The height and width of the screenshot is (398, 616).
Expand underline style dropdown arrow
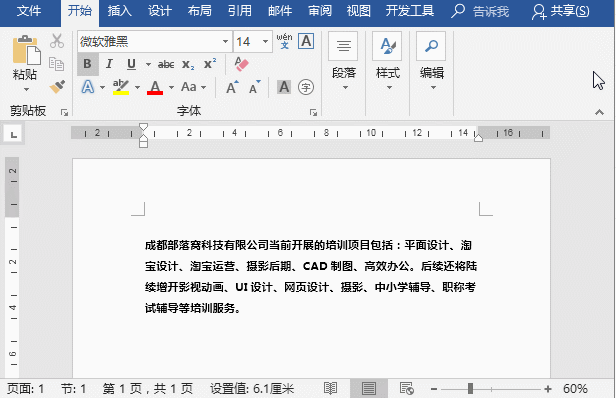pyautogui.click(x=148, y=64)
